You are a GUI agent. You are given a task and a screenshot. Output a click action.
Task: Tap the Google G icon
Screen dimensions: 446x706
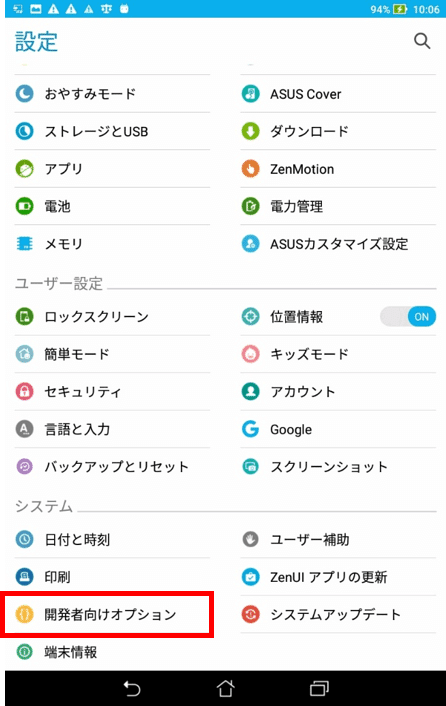coord(250,429)
